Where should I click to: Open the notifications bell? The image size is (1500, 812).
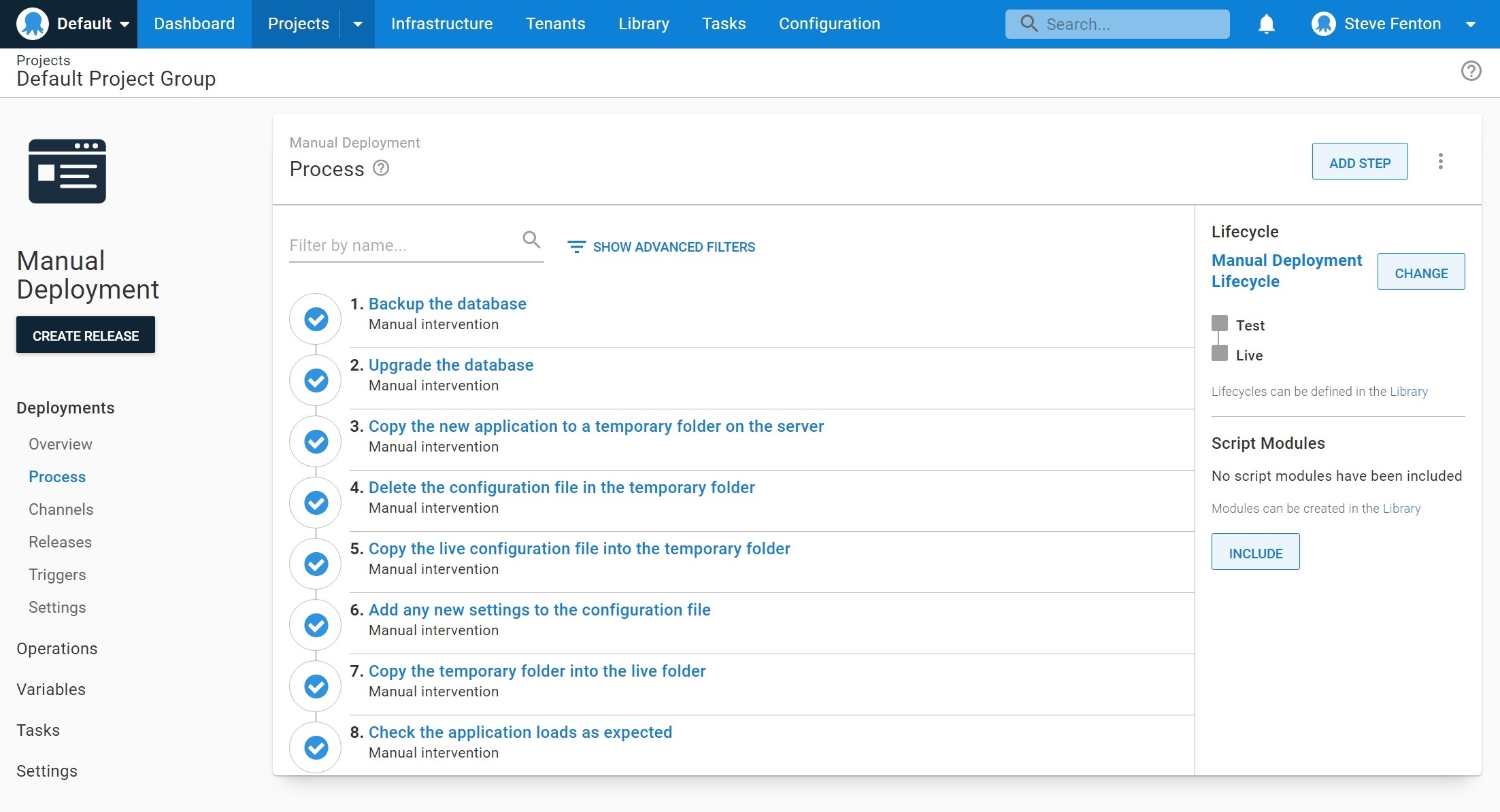1266,24
